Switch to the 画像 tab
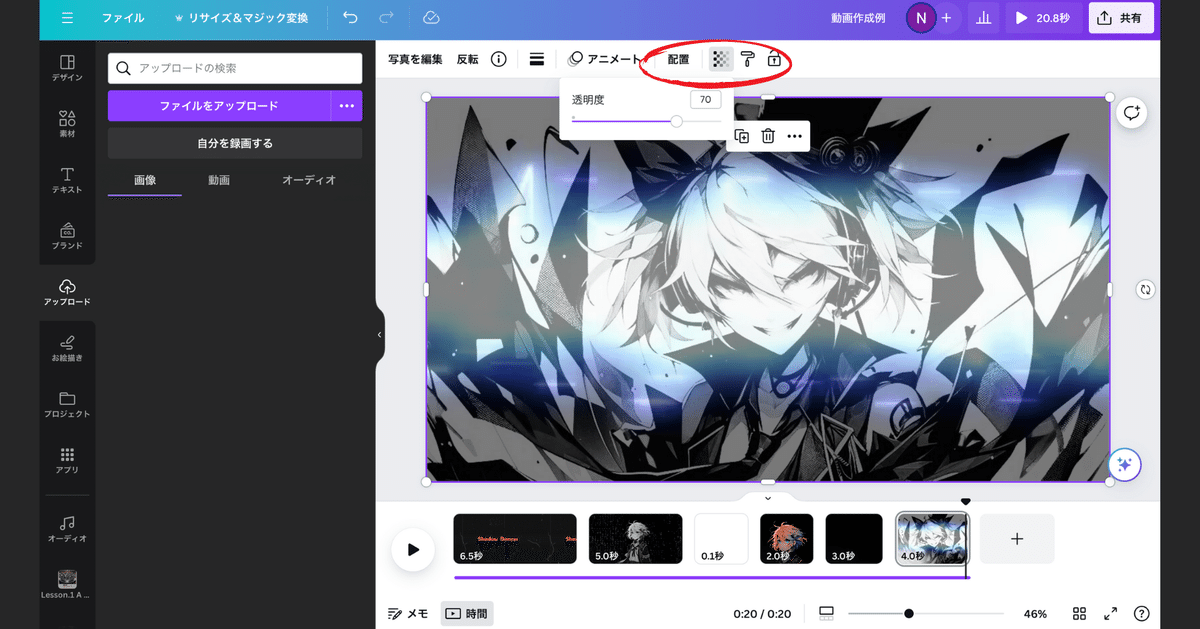This screenshot has width=1200, height=629. 145,180
